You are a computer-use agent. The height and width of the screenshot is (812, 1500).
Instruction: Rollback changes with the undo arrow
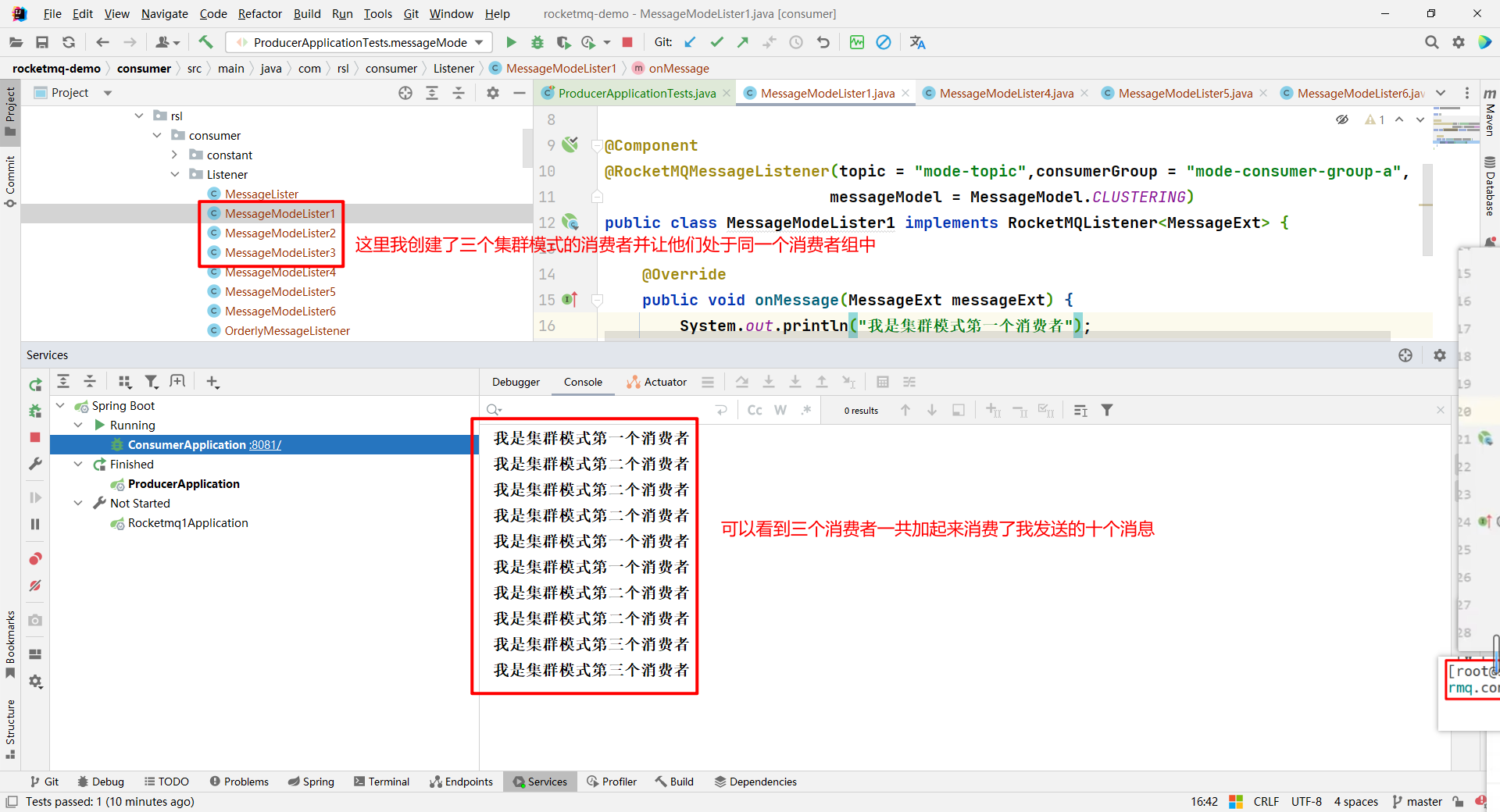click(x=823, y=42)
